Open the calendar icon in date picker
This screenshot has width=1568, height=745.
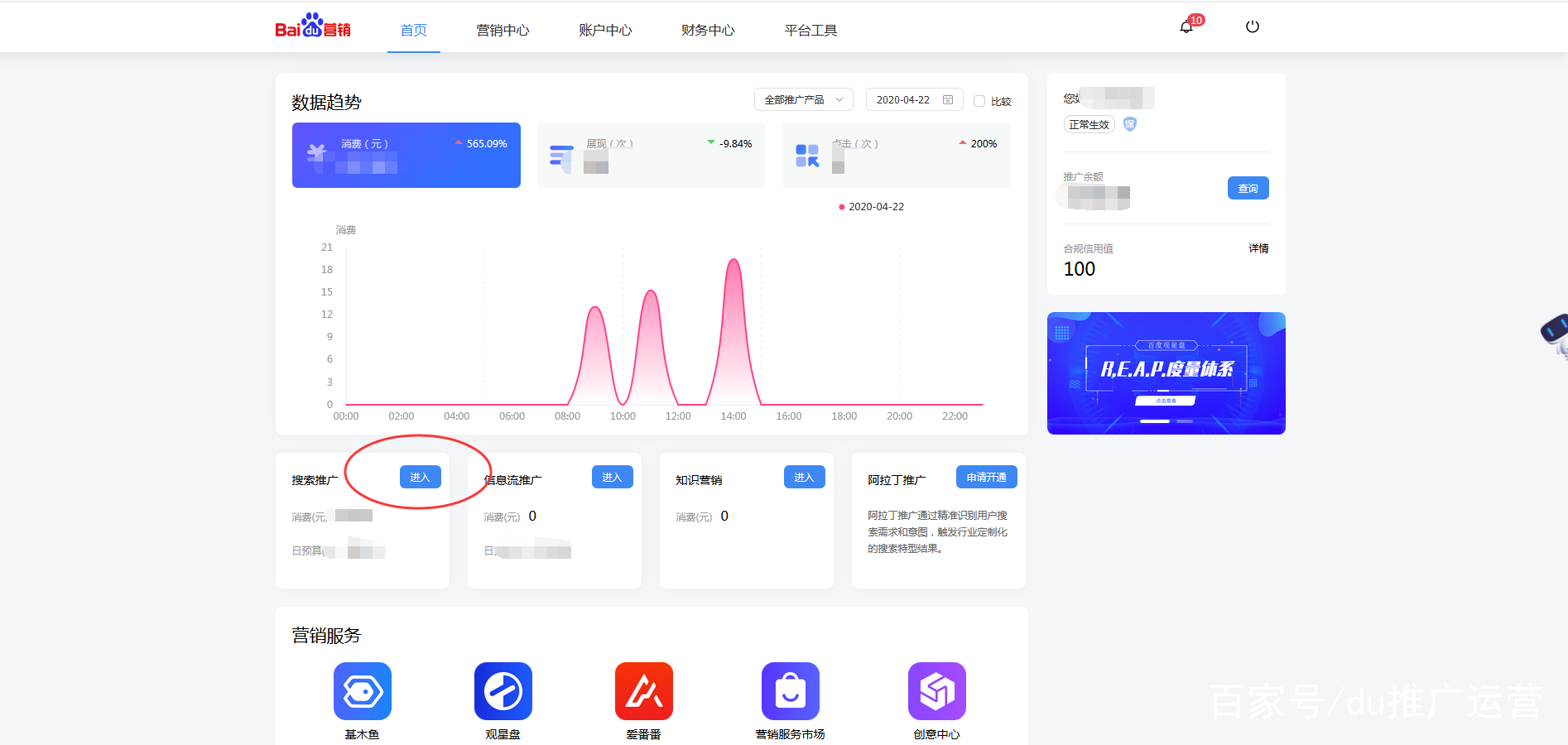(x=949, y=99)
